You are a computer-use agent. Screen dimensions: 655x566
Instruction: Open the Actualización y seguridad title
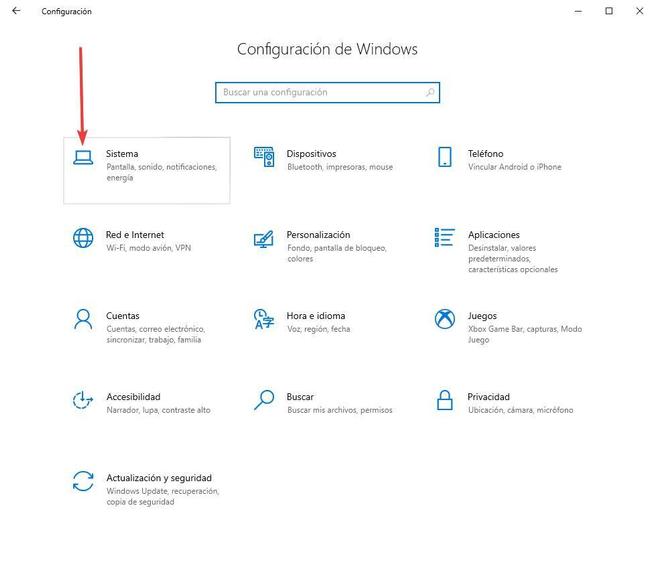click(x=159, y=478)
